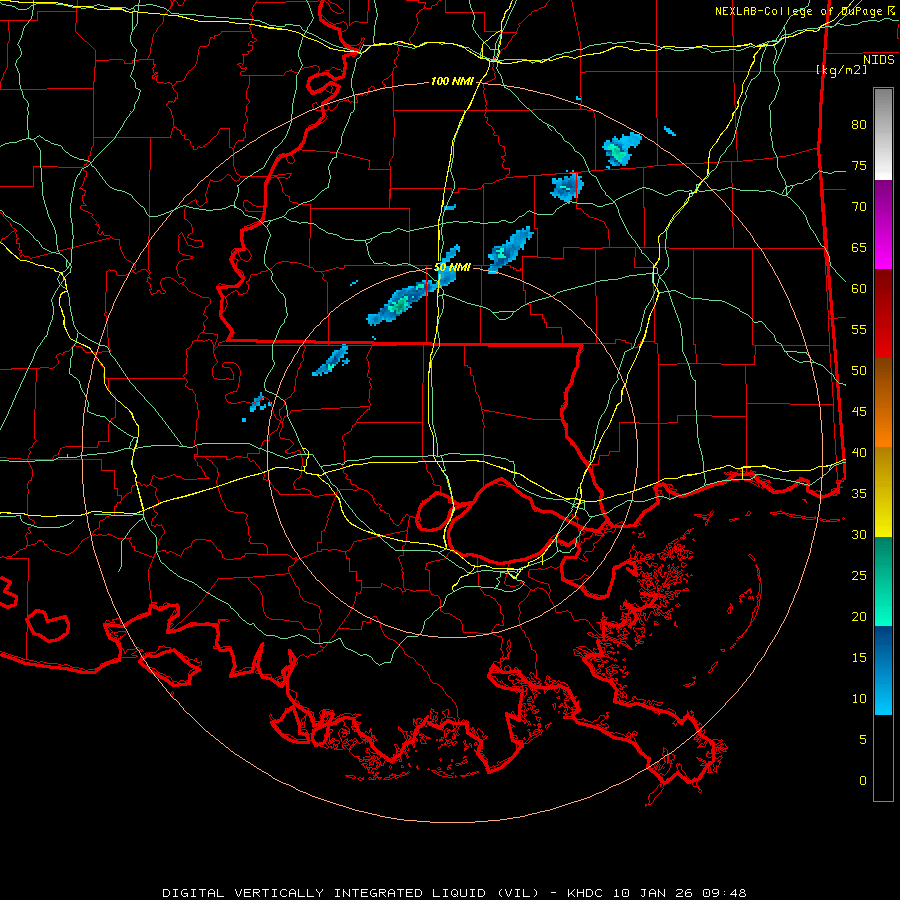Click the yellow segment of the color bar
The image size is (900, 900).
(x=883, y=492)
